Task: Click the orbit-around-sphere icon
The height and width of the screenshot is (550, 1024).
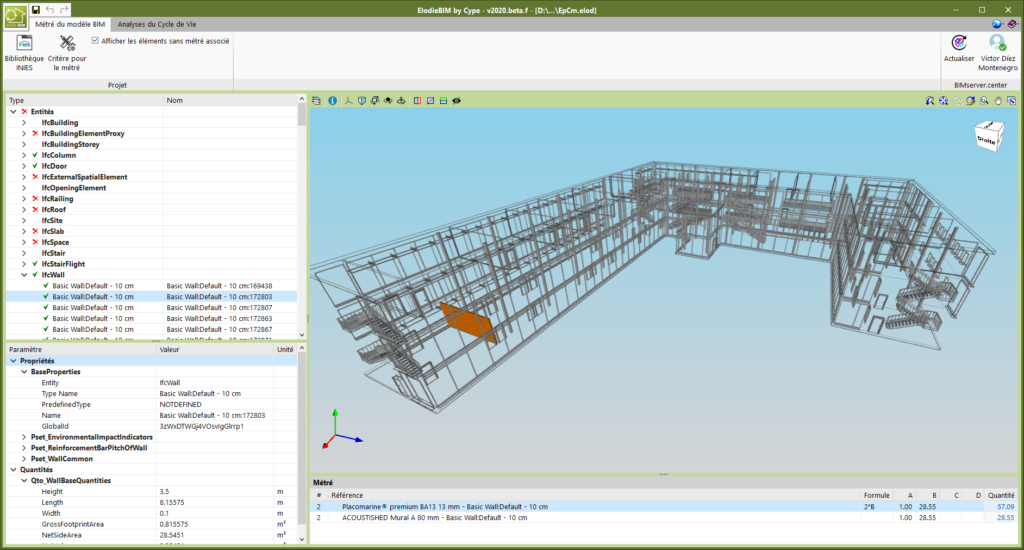Action: pyautogui.click(x=388, y=101)
